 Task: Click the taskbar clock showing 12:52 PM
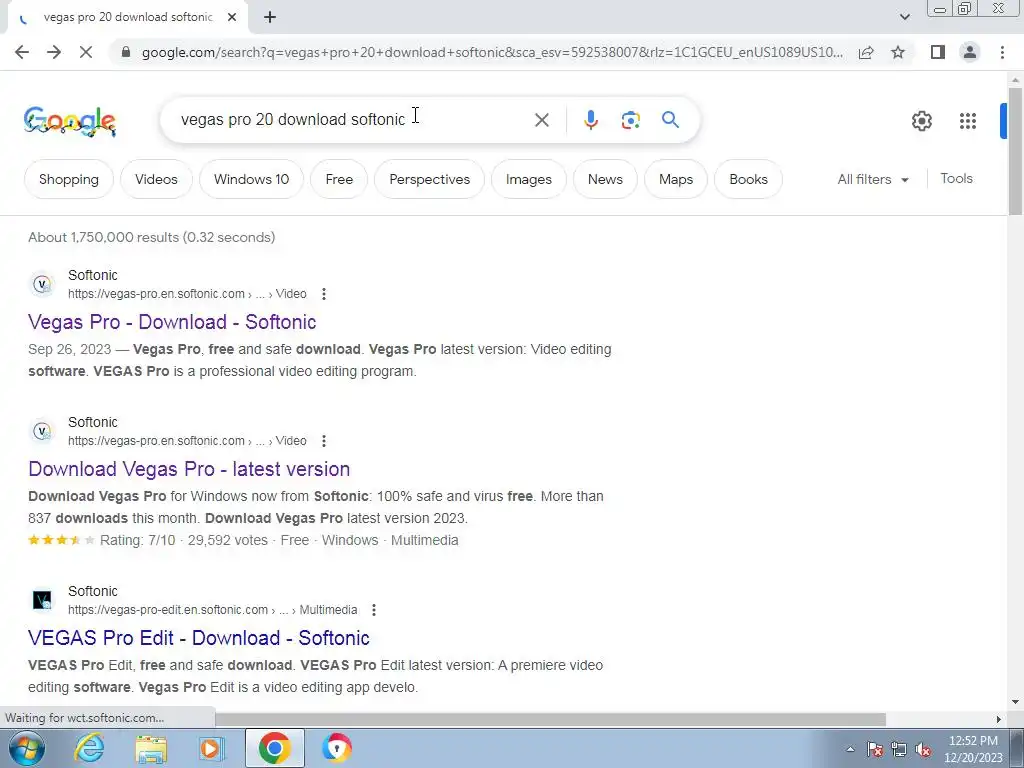click(973, 749)
